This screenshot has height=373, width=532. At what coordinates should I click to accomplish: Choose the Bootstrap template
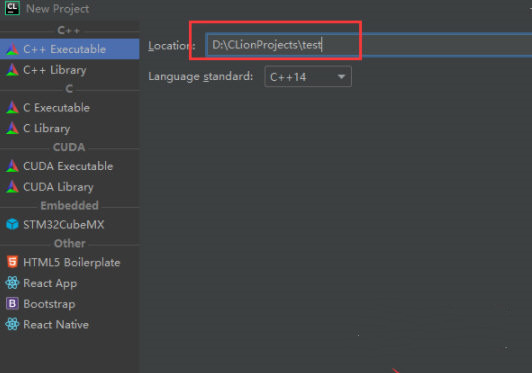click(70, 304)
